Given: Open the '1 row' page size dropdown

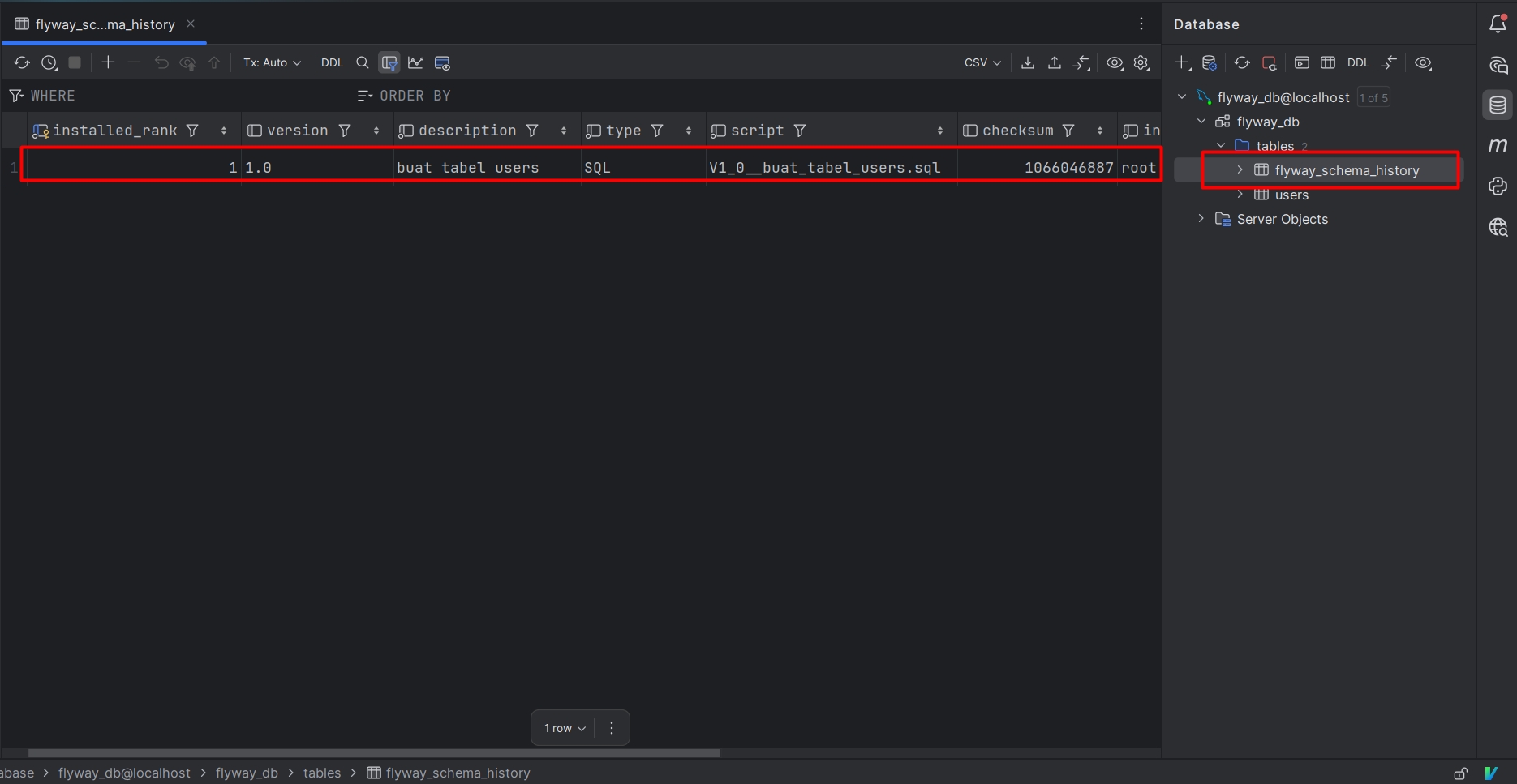Looking at the screenshot, I should coord(565,728).
